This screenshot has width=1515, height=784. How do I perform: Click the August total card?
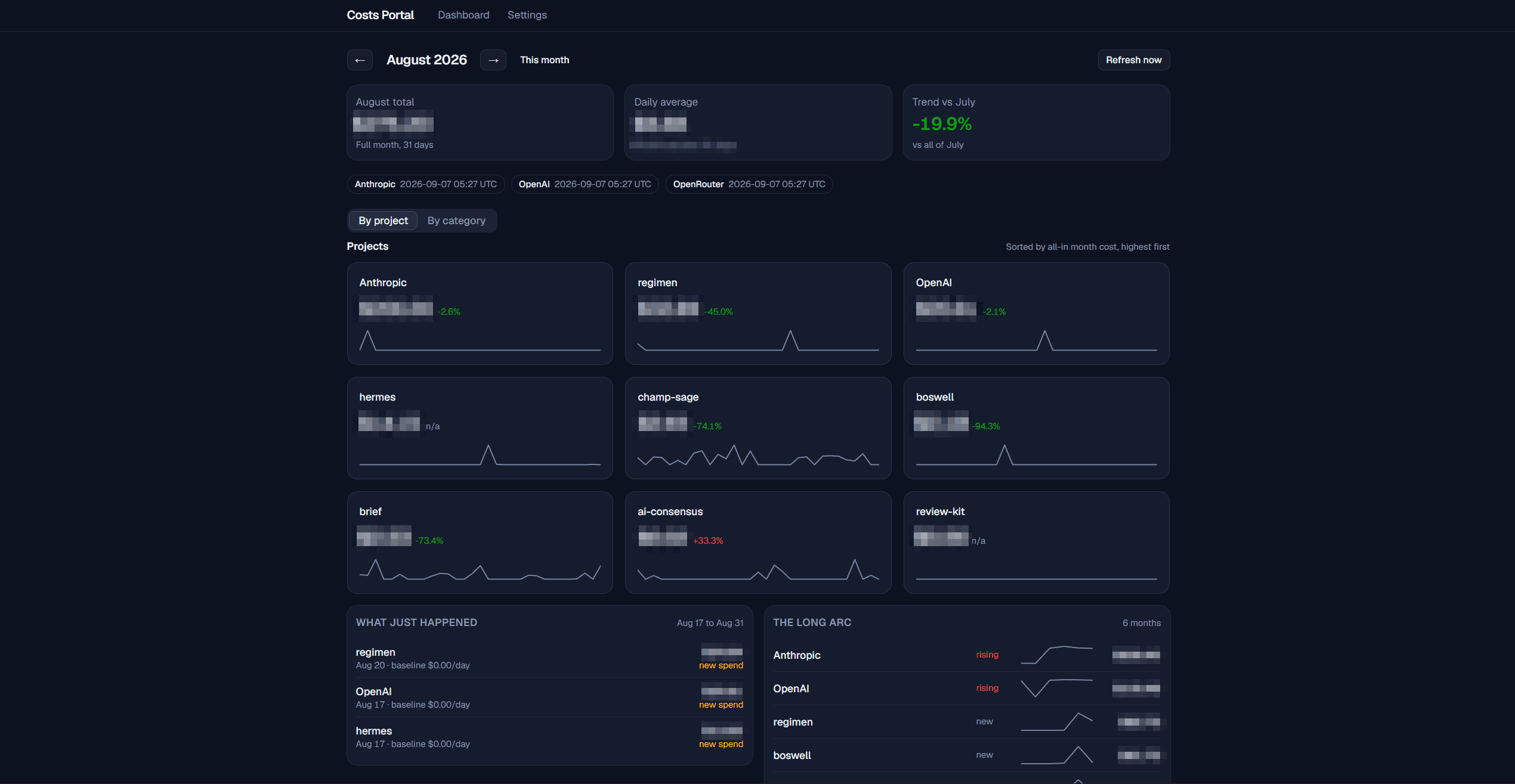(480, 122)
